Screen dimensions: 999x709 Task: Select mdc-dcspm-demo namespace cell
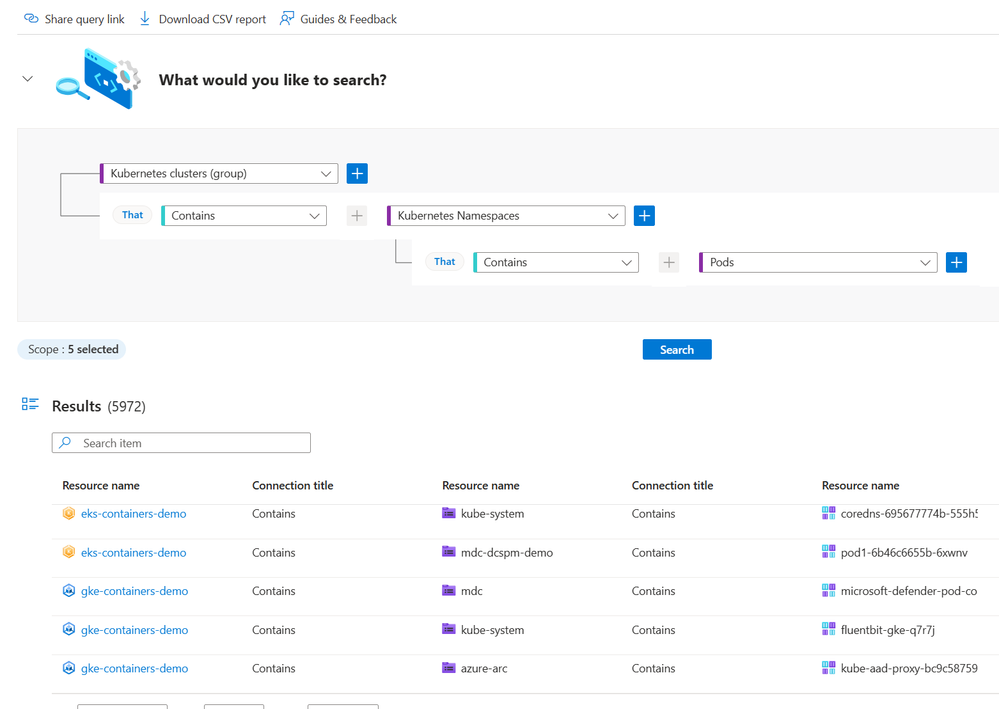(507, 552)
